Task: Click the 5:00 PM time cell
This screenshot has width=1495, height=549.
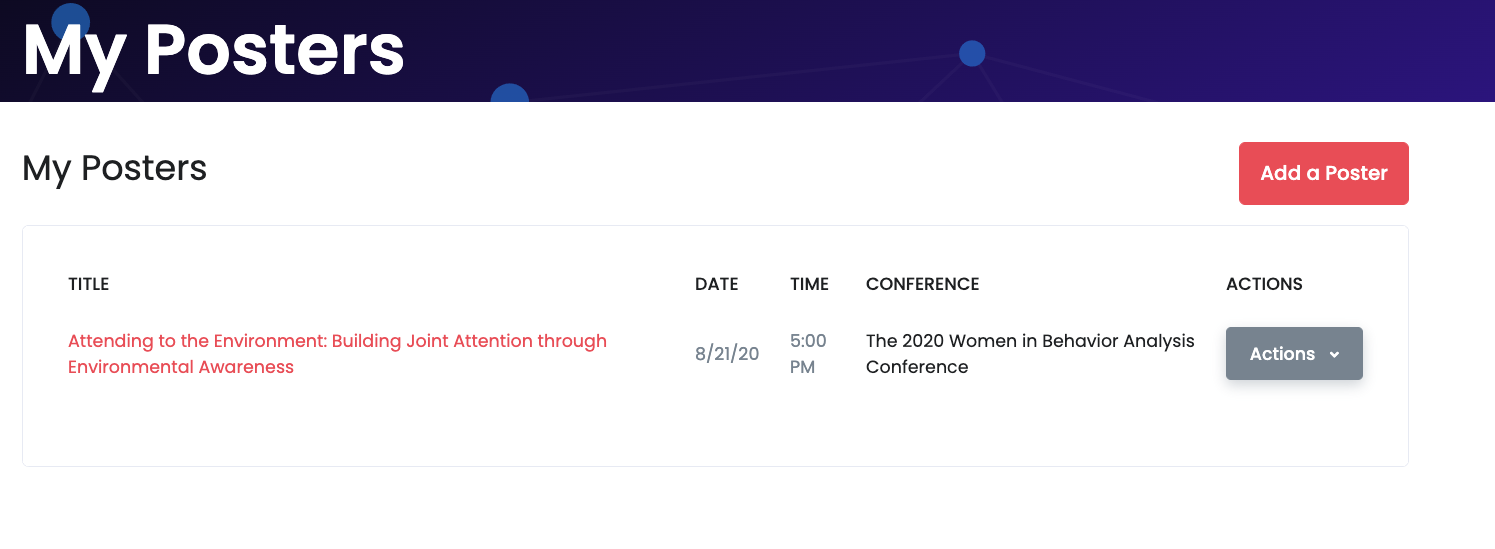Action: tap(808, 354)
